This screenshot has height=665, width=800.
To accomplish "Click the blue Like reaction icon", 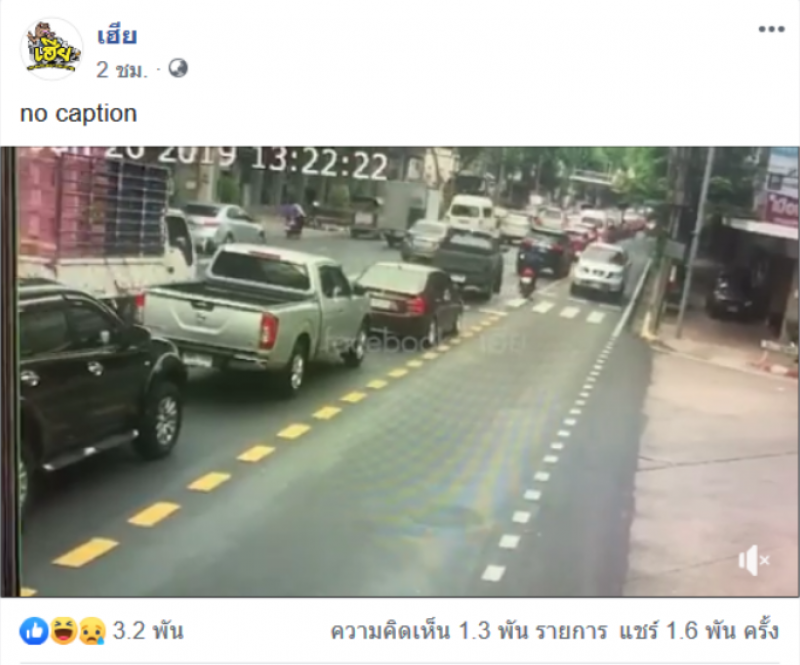I will (x=34, y=631).
